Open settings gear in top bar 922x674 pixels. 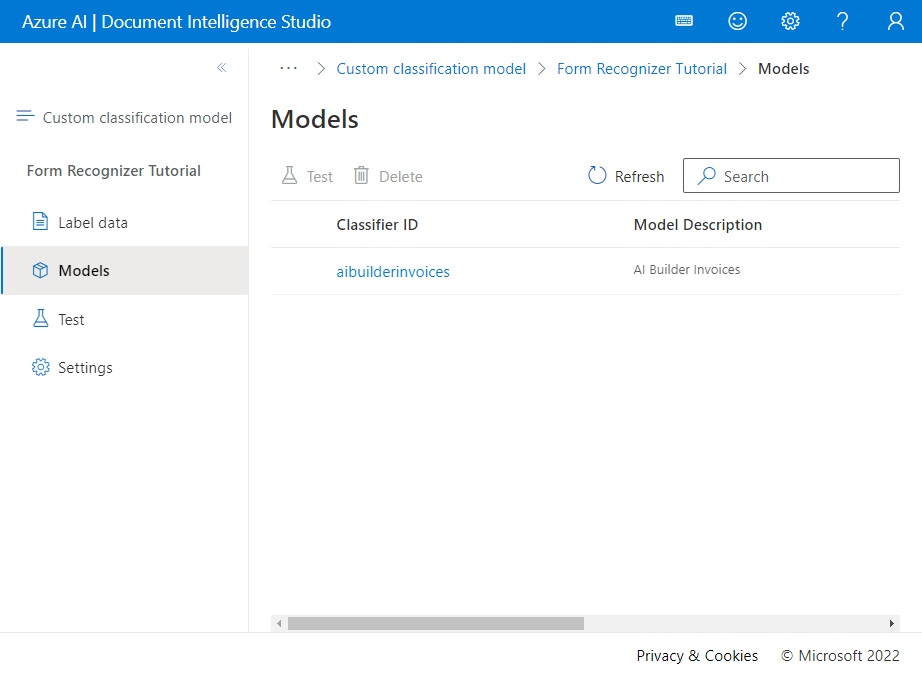[790, 21]
